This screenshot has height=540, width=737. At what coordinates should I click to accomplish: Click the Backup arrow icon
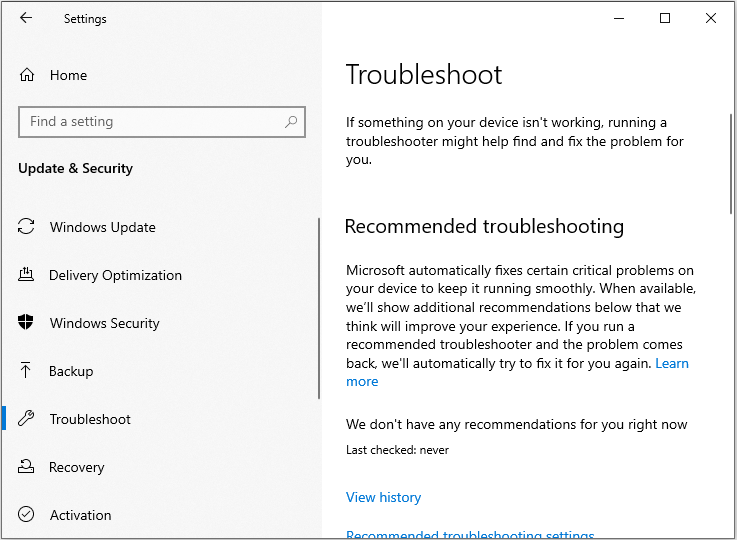point(27,371)
